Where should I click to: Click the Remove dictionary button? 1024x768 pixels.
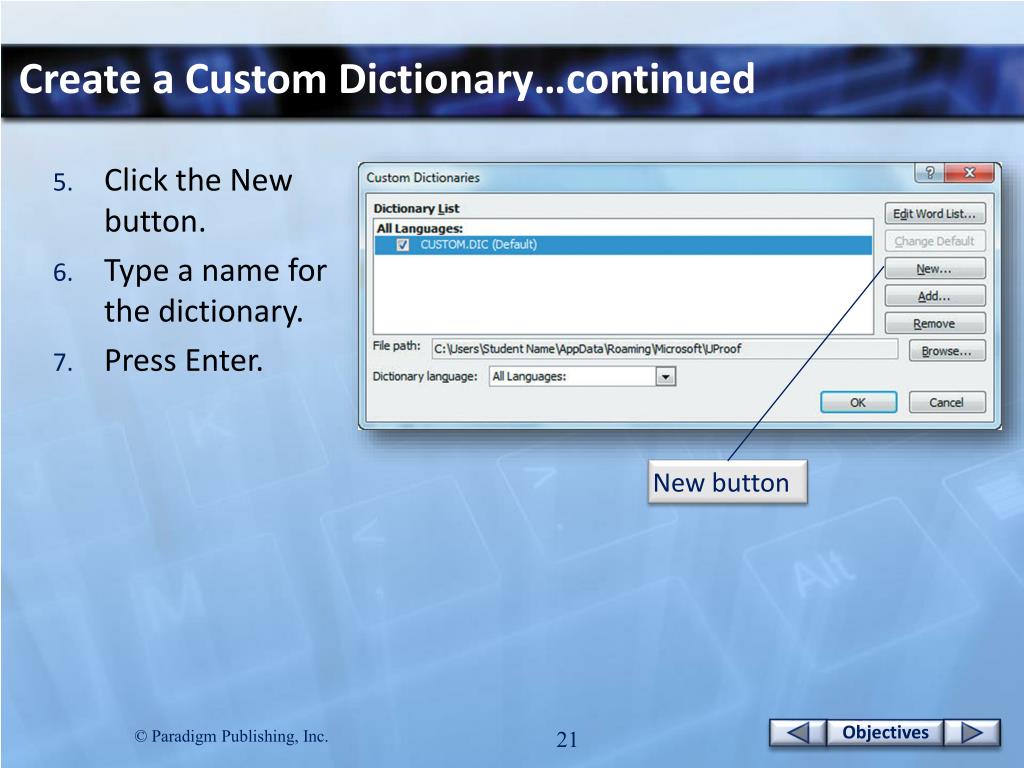pos(935,323)
